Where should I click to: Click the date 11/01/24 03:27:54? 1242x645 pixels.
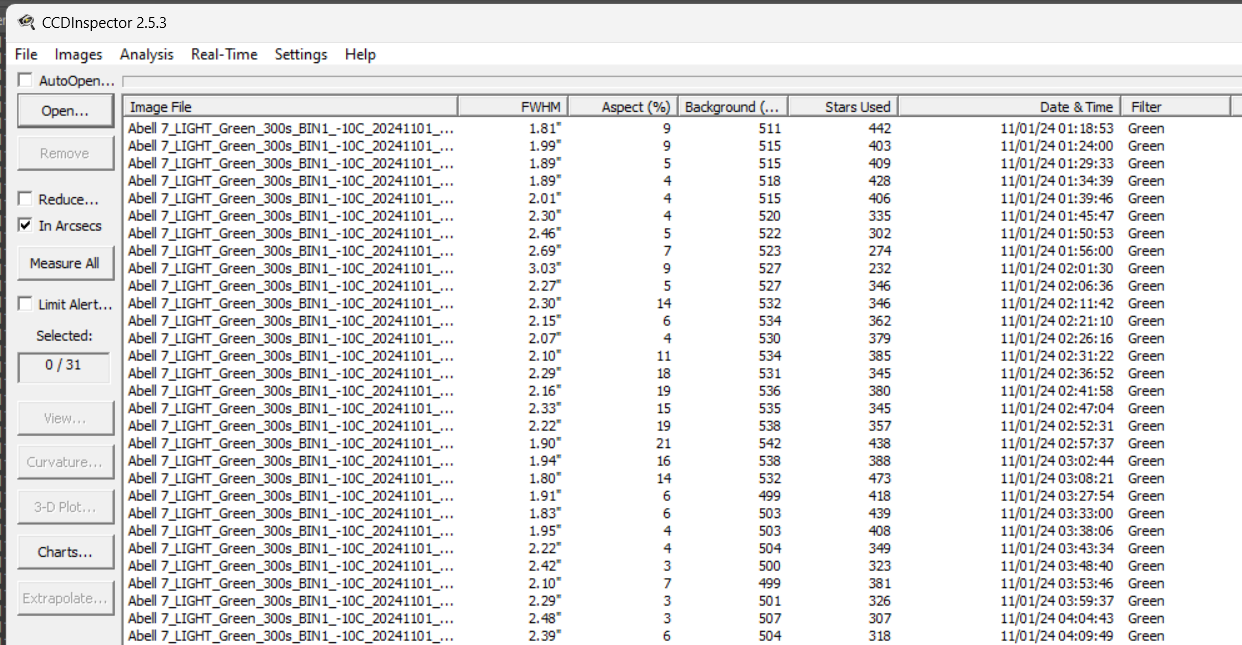coord(1057,496)
